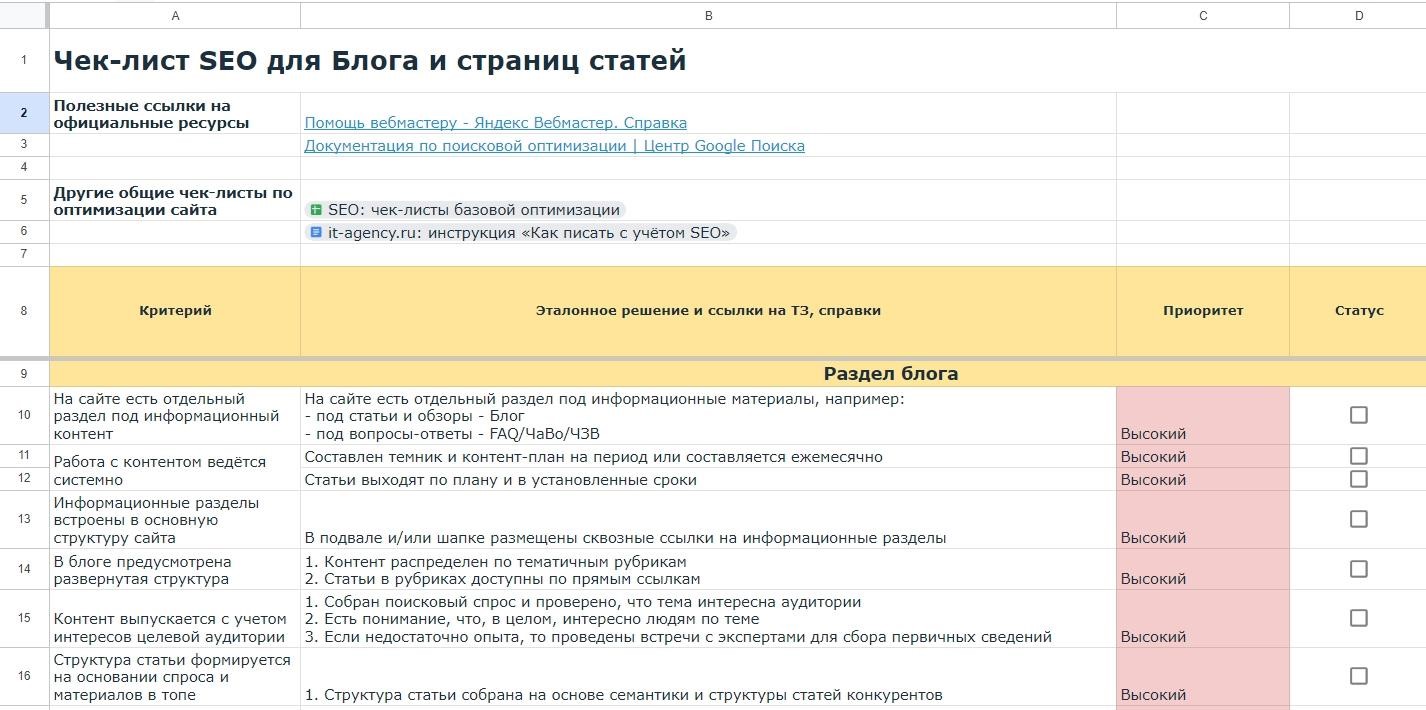Select the 'Раздел блога' section header cell

click(889, 372)
